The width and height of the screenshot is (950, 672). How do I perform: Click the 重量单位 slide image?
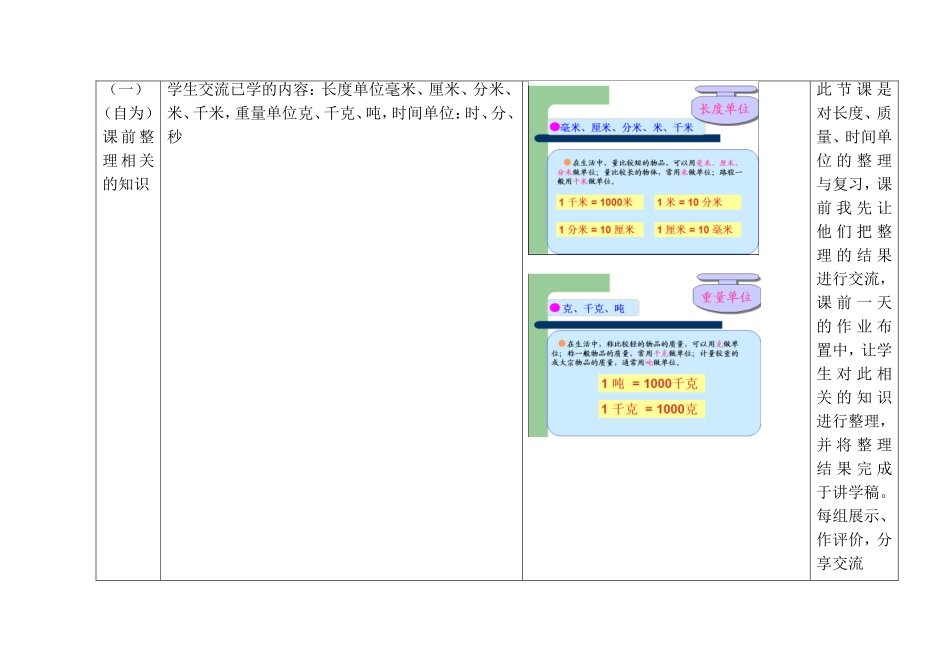pos(644,354)
